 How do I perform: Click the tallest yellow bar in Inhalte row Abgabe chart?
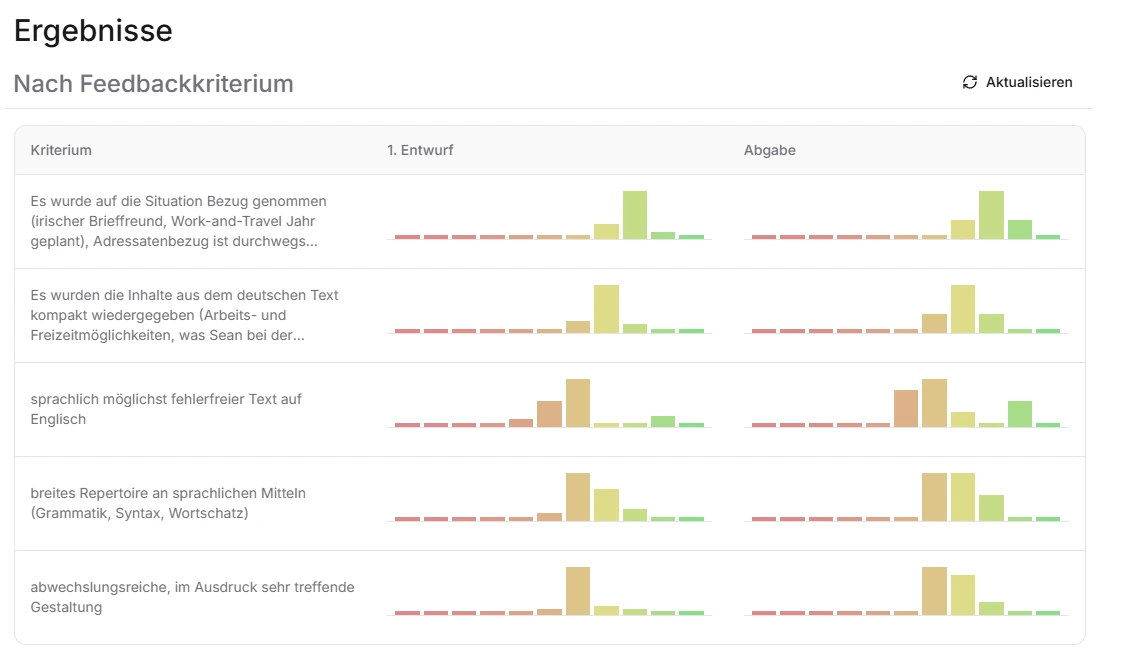click(x=963, y=309)
